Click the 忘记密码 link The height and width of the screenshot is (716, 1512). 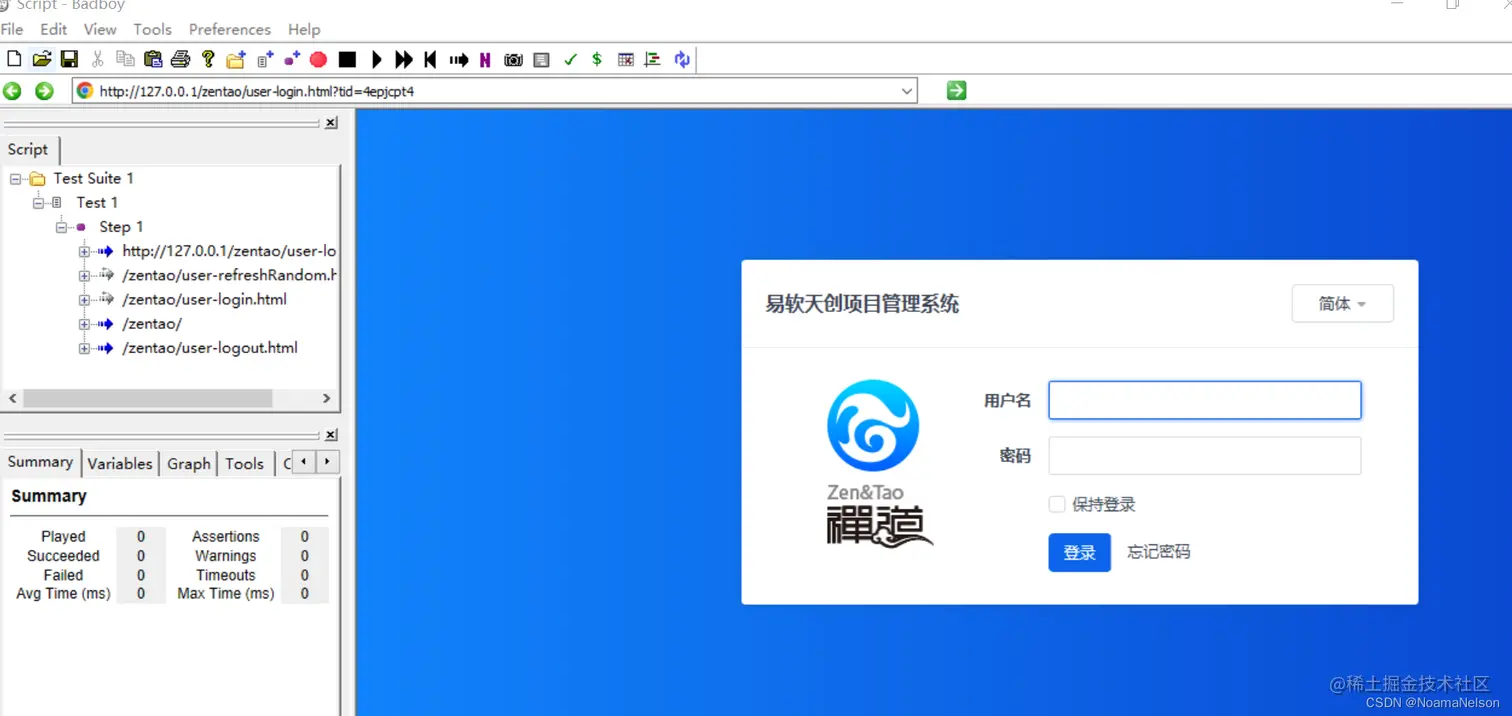click(x=1158, y=551)
